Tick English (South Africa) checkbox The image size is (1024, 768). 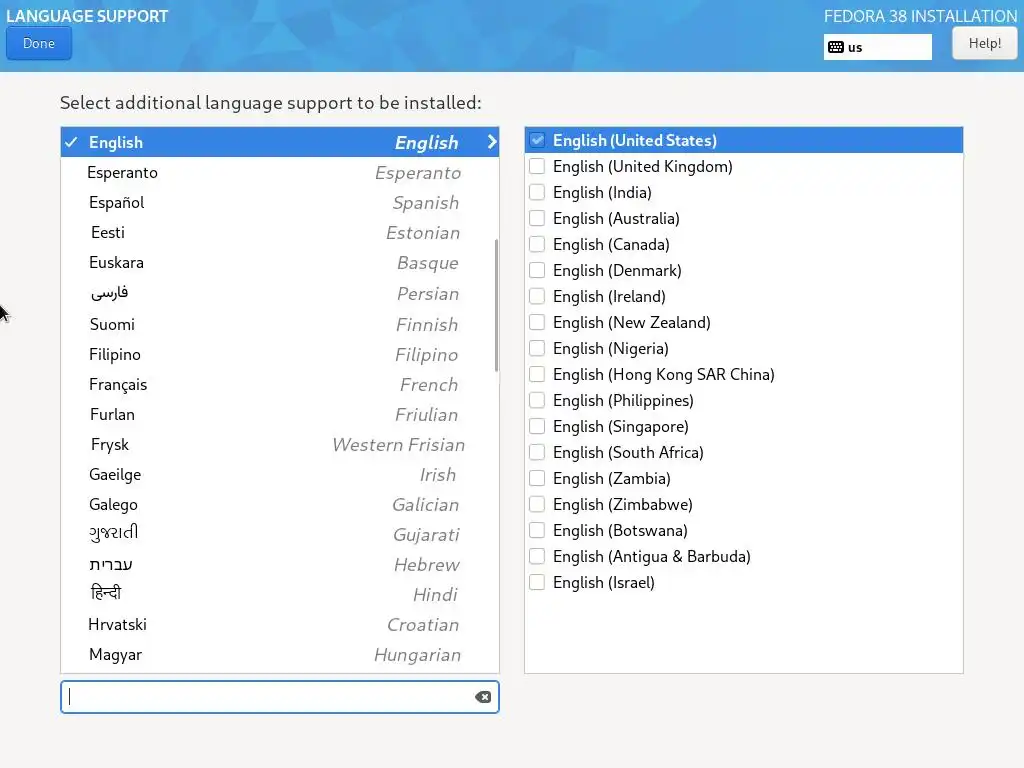coord(537,452)
